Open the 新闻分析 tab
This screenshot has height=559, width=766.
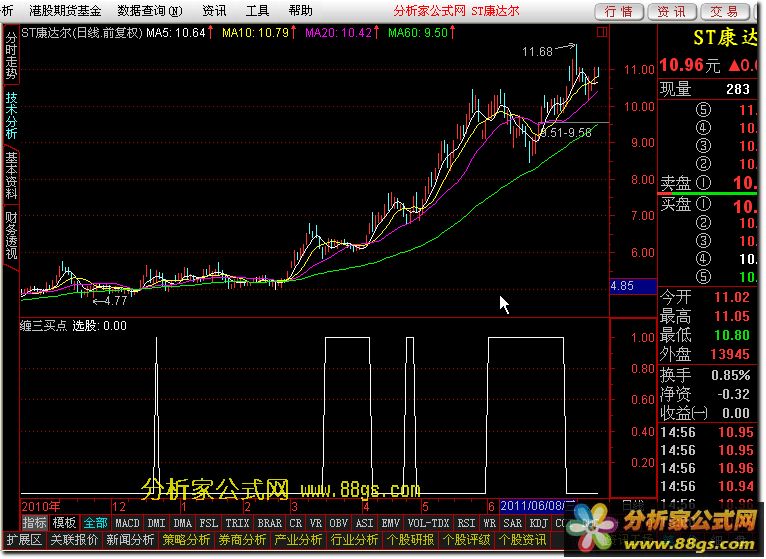(130, 539)
